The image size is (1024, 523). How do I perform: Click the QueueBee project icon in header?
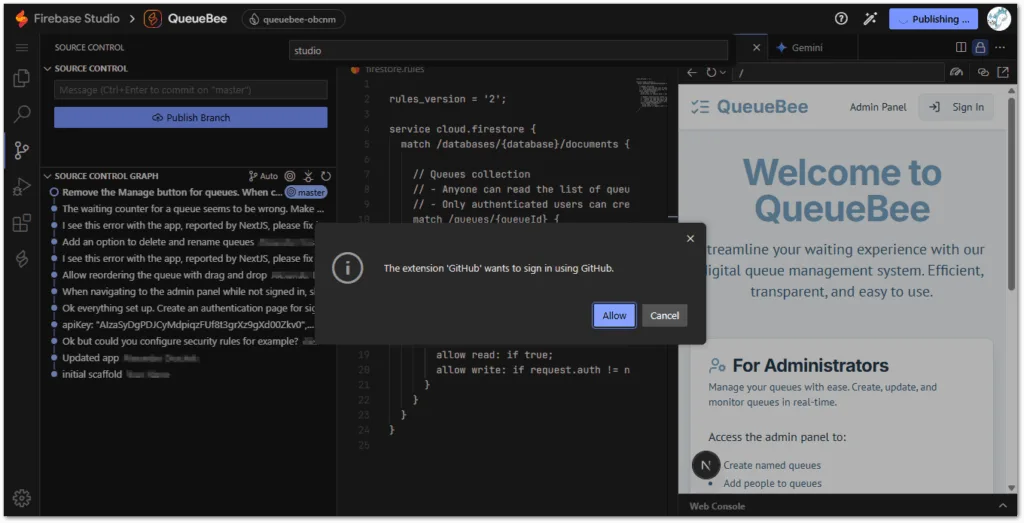click(x=152, y=19)
